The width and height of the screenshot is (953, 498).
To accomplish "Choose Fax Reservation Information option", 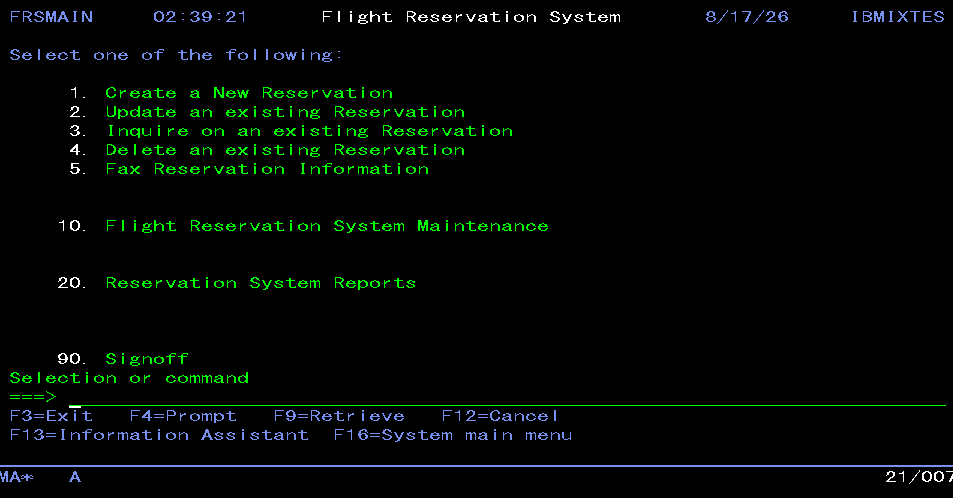I will pyautogui.click(x=267, y=168).
